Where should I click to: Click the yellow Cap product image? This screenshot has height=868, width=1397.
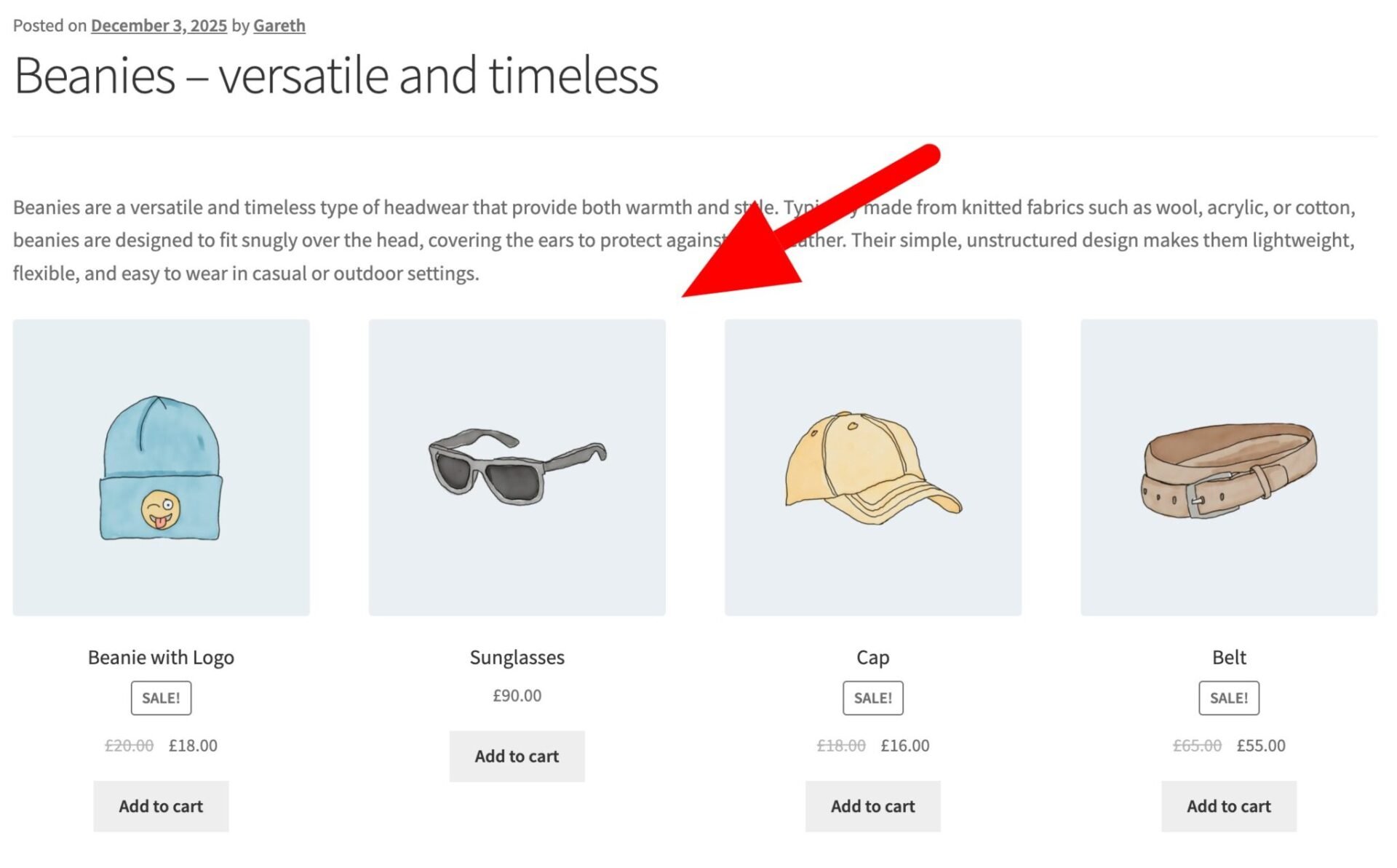point(872,467)
